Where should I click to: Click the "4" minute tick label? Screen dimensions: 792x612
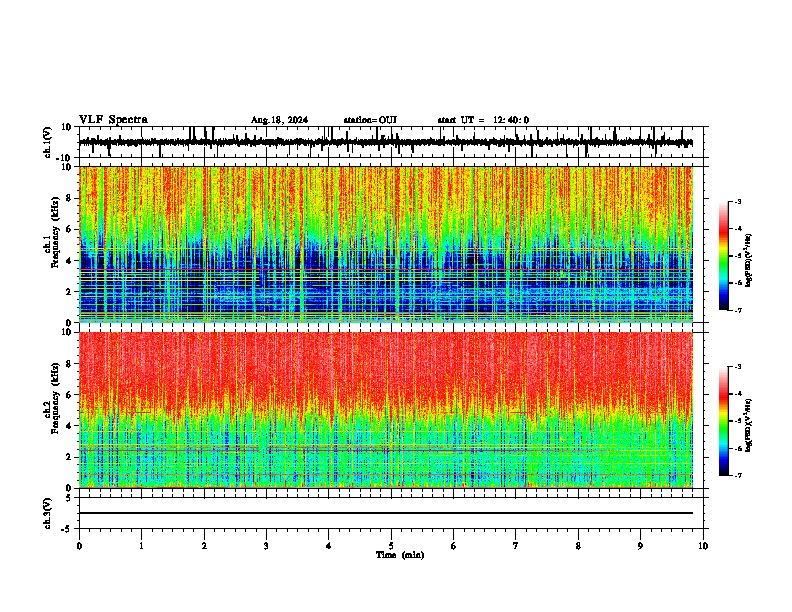click(x=329, y=546)
